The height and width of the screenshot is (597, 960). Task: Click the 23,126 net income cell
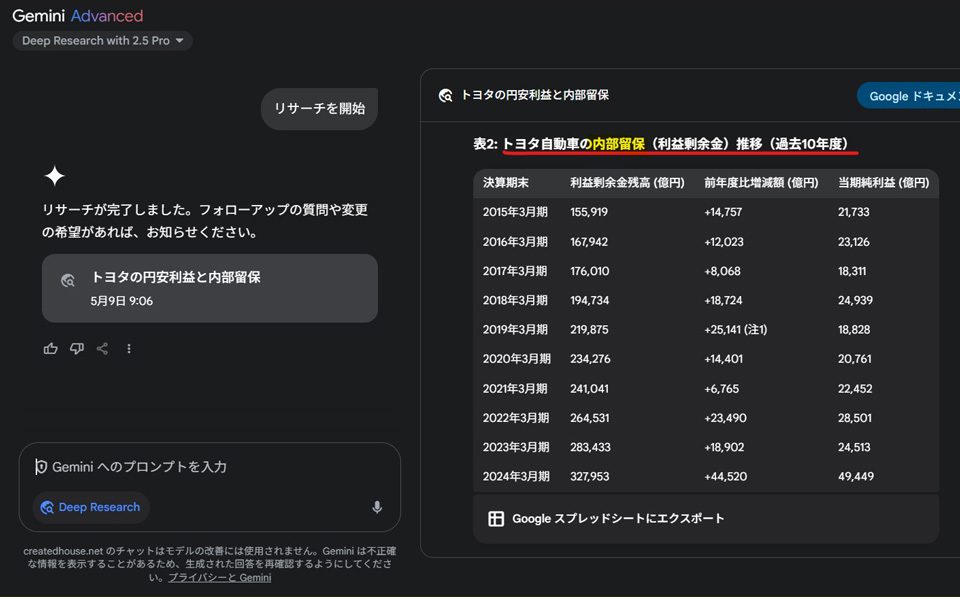(853, 242)
